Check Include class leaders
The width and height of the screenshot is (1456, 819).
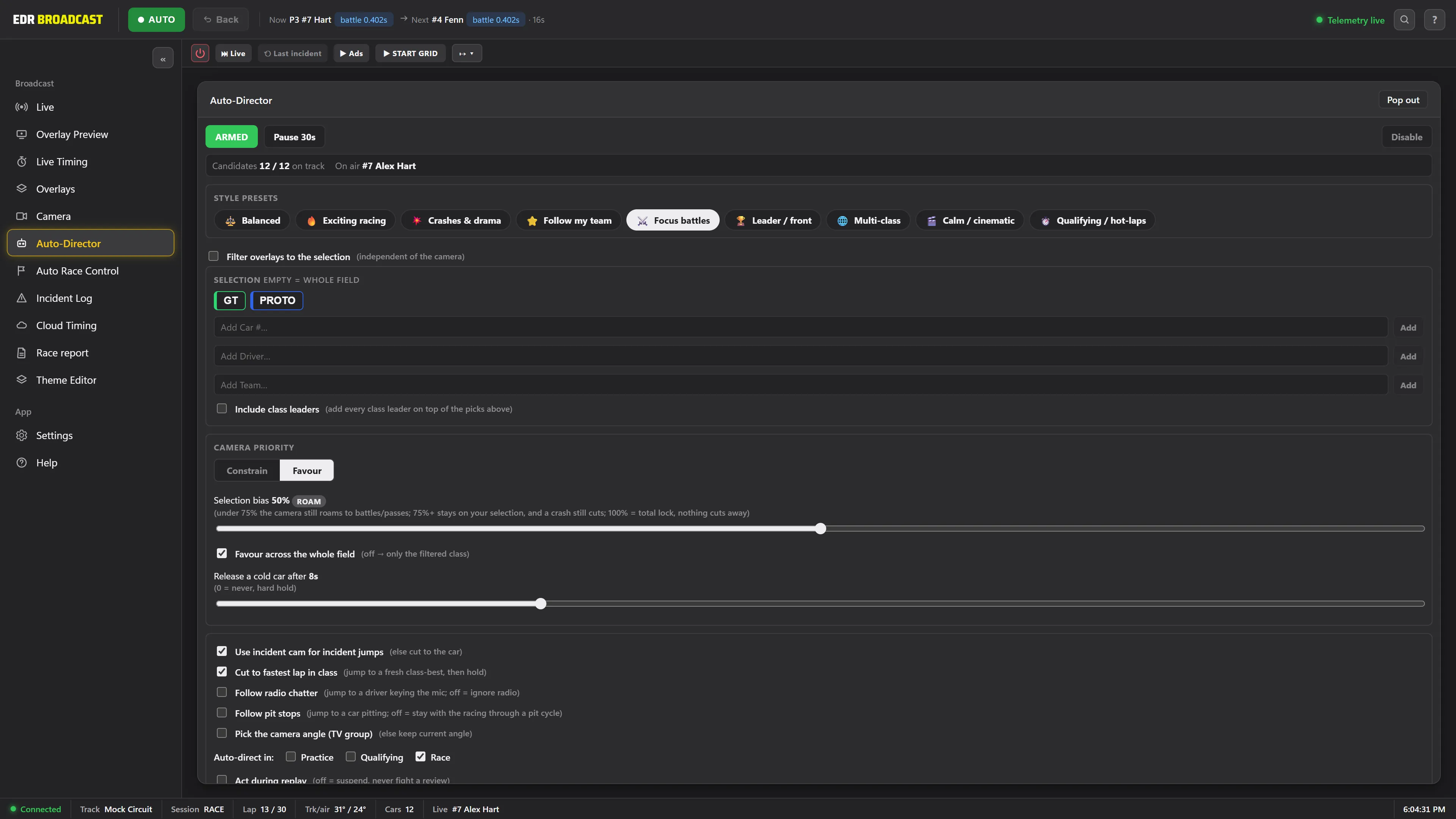(x=222, y=408)
